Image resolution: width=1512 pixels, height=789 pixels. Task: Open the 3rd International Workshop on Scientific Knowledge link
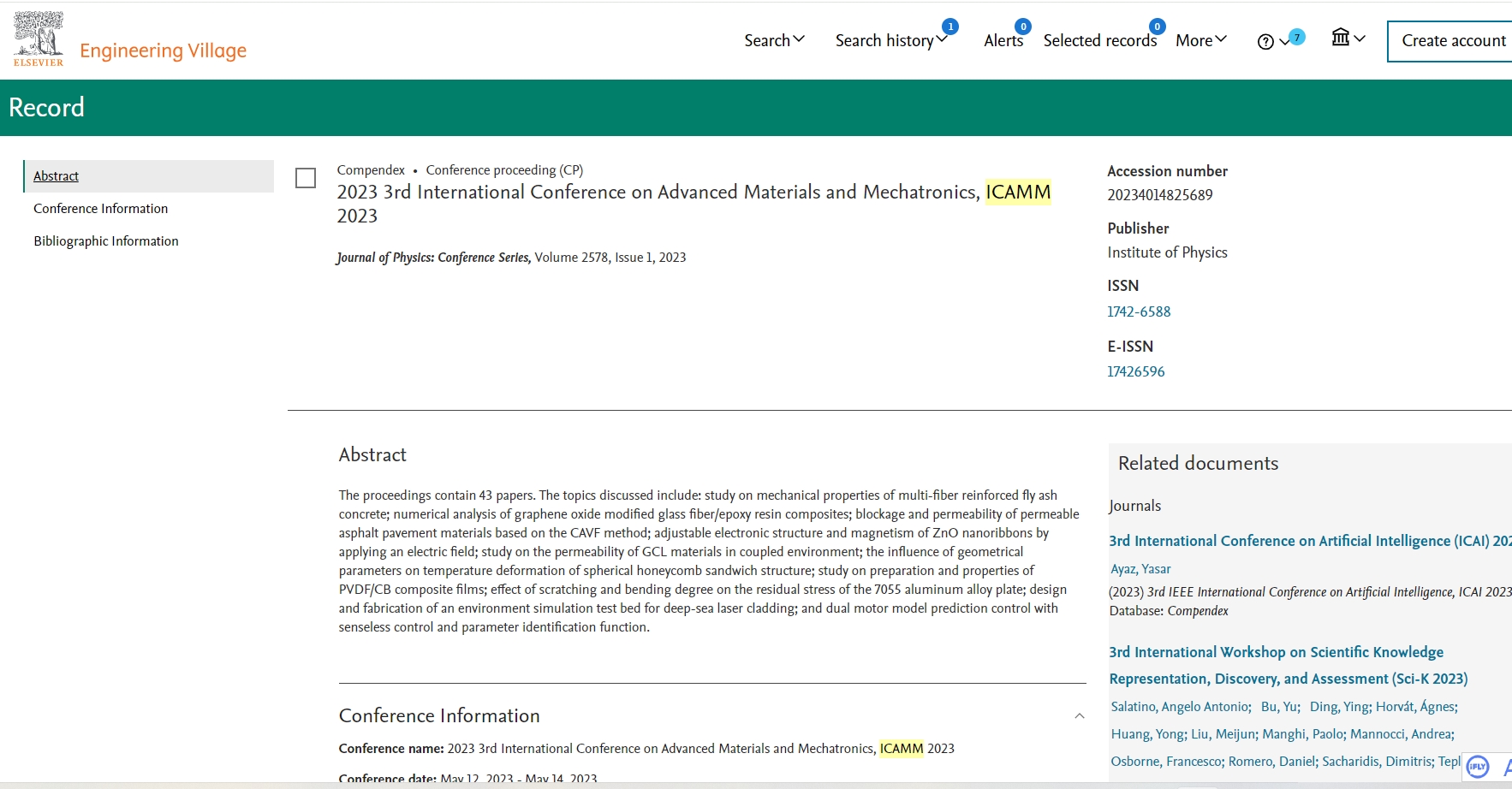click(x=1289, y=666)
